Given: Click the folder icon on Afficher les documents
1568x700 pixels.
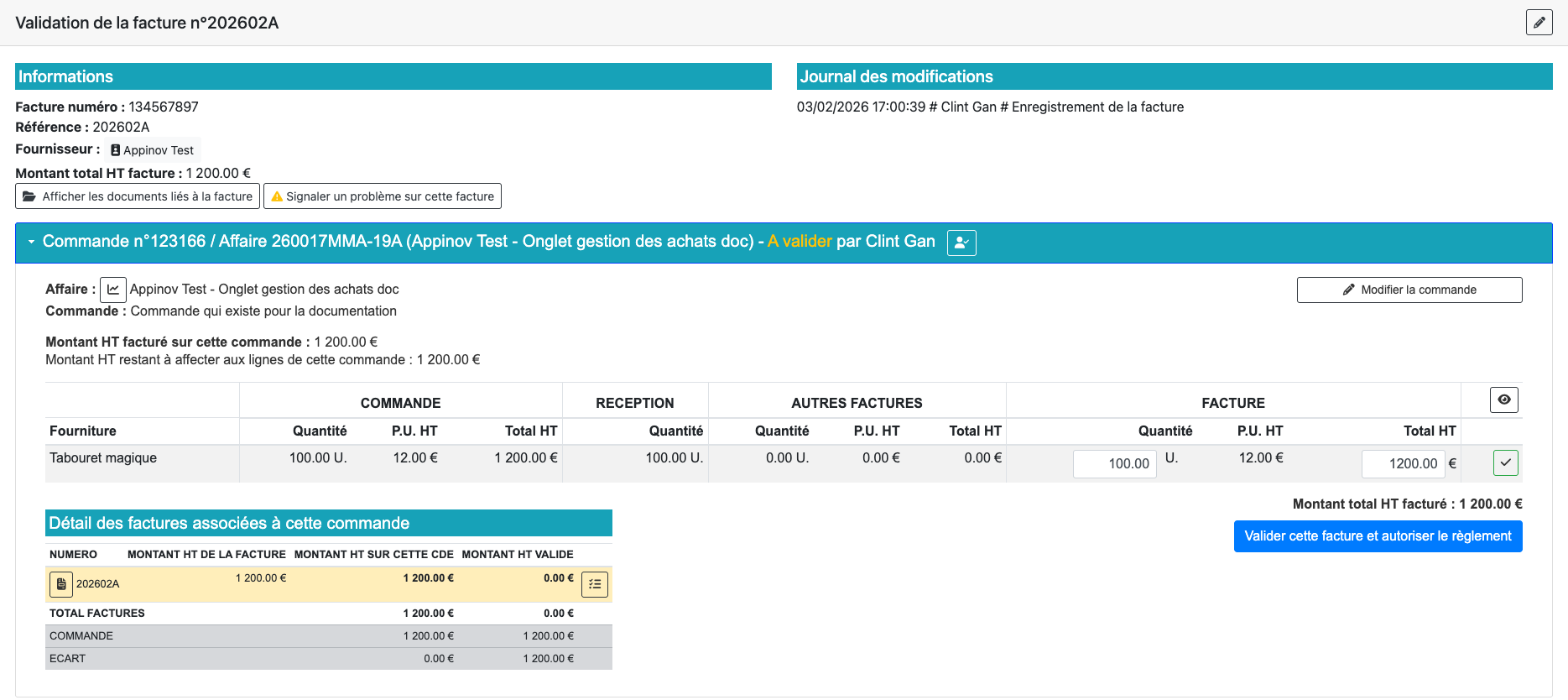Looking at the screenshot, I should tap(29, 196).
